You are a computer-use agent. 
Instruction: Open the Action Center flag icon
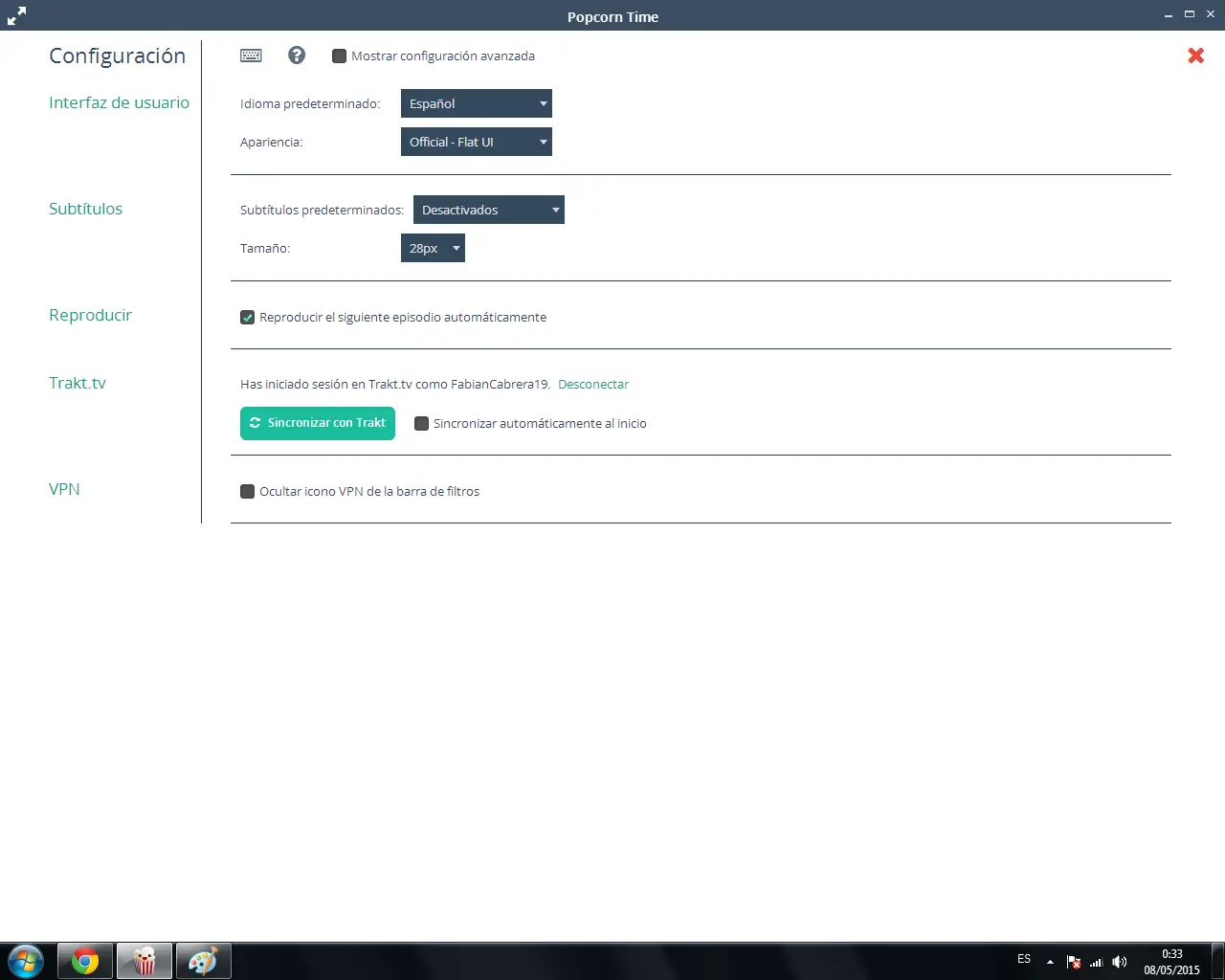1074,962
